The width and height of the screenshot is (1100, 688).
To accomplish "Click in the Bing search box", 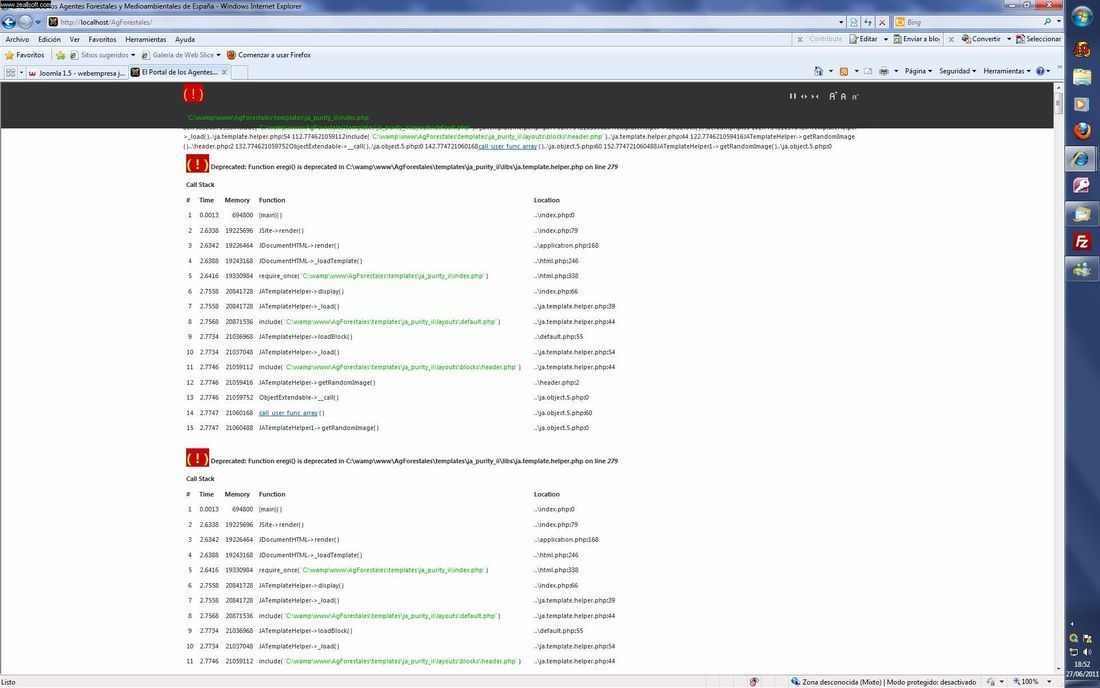I will [972, 22].
